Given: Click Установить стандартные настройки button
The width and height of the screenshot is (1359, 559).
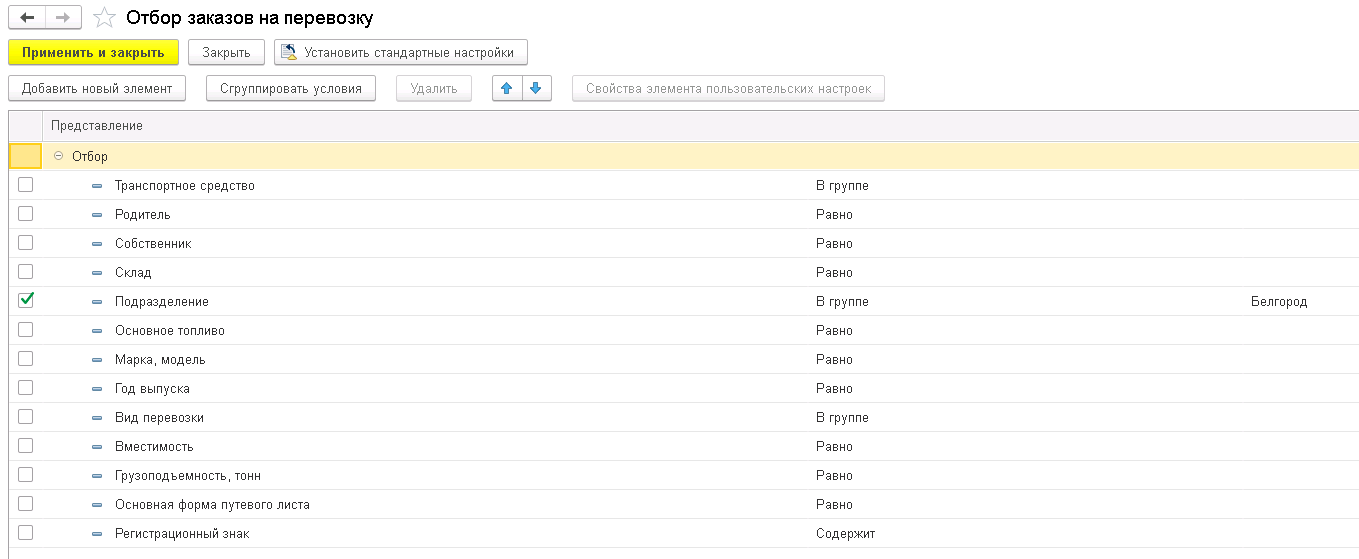Looking at the screenshot, I should [x=400, y=52].
